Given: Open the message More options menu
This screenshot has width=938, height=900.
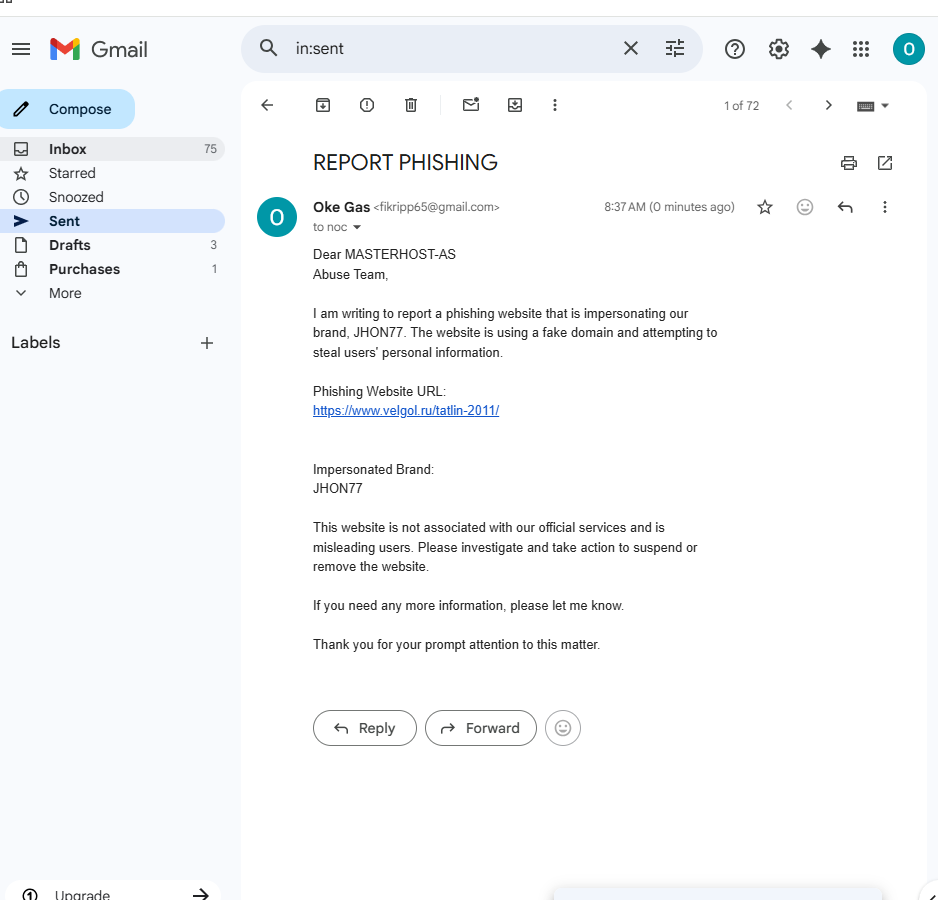Looking at the screenshot, I should coord(885,207).
